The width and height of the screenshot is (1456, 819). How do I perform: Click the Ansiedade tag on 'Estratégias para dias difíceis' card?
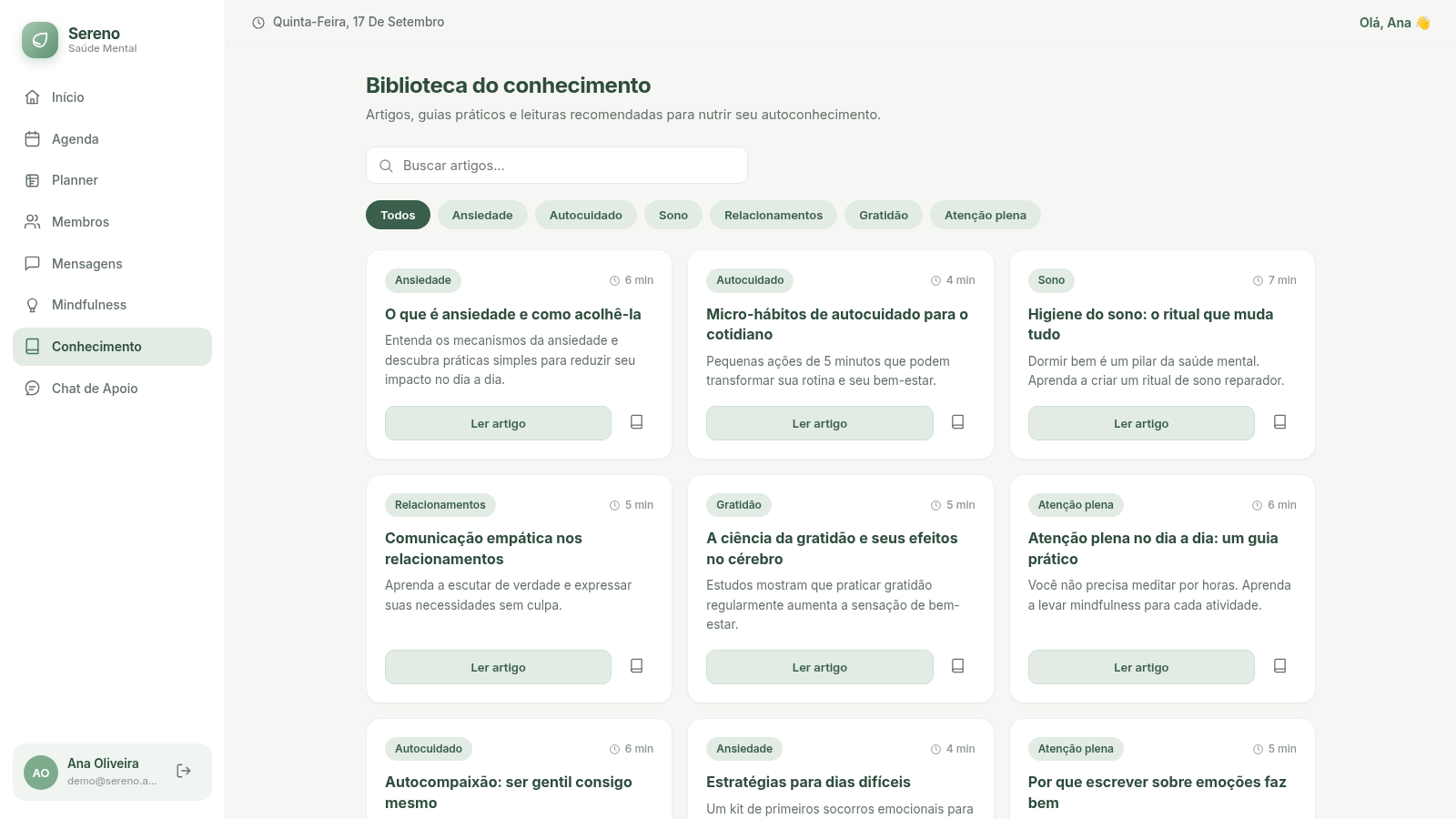pos(744,749)
